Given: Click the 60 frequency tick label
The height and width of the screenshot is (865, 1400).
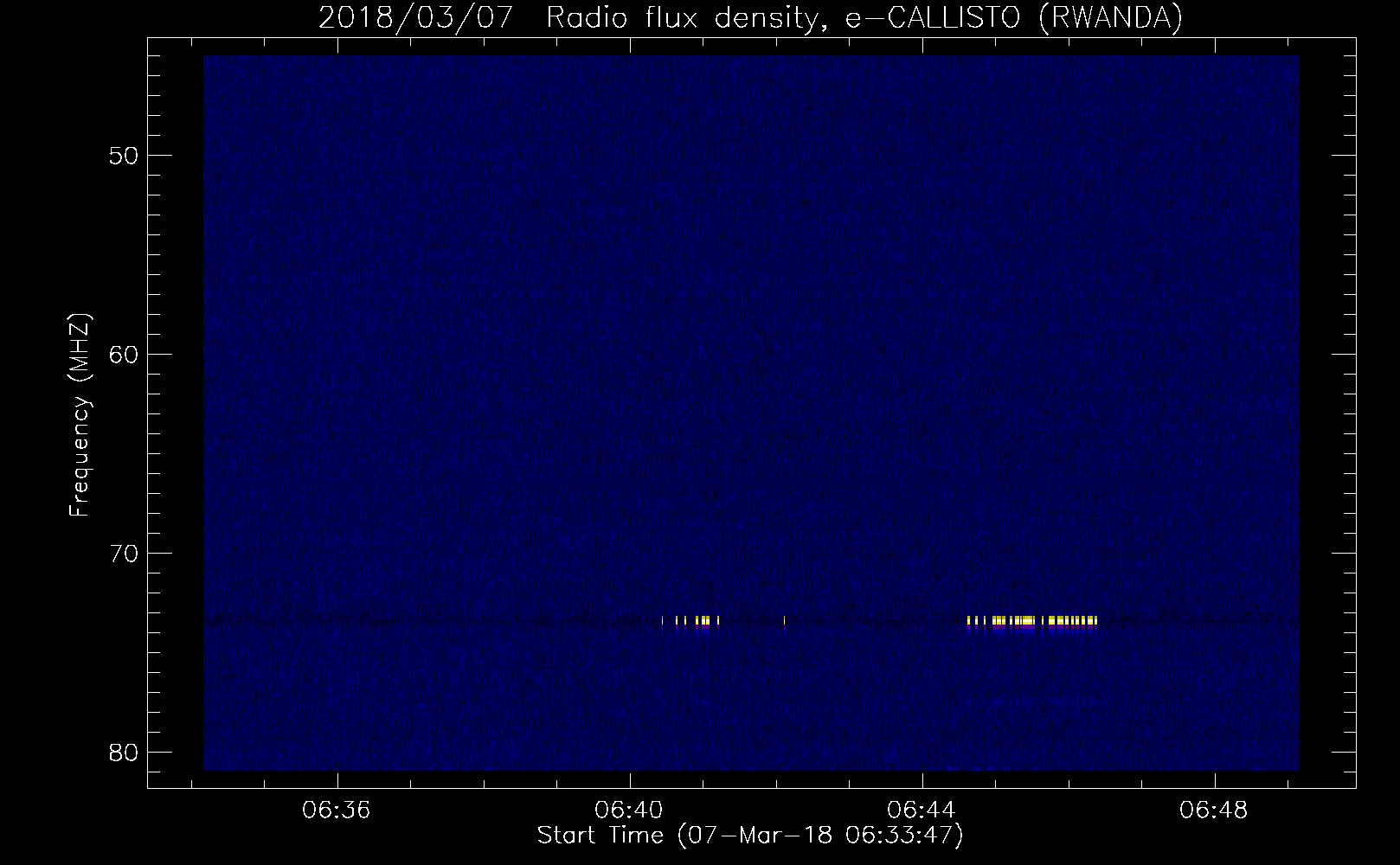Looking at the screenshot, I should pos(123,354).
